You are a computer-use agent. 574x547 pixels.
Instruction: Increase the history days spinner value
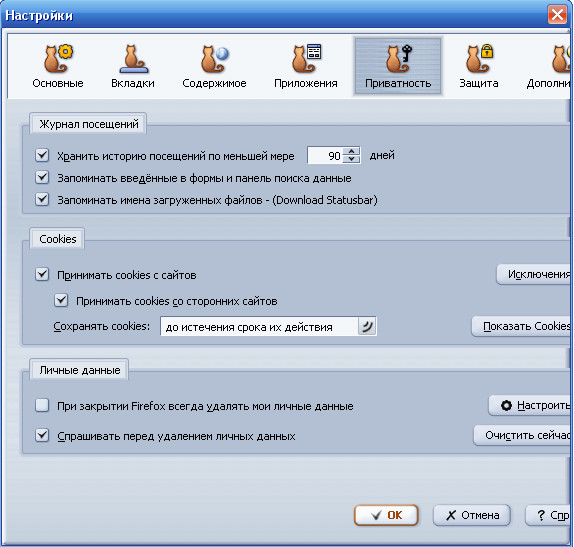tap(352, 151)
